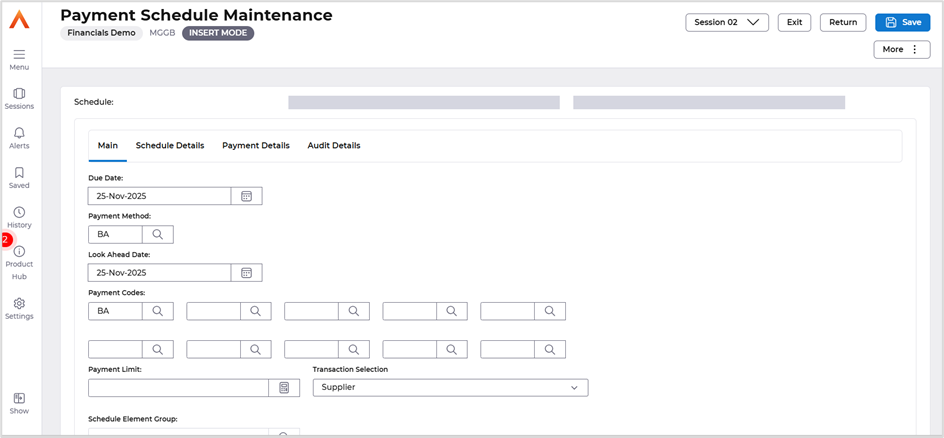This screenshot has height=438, width=944.
Task: Open Payment Limit calculator icon
Action: [284, 388]
